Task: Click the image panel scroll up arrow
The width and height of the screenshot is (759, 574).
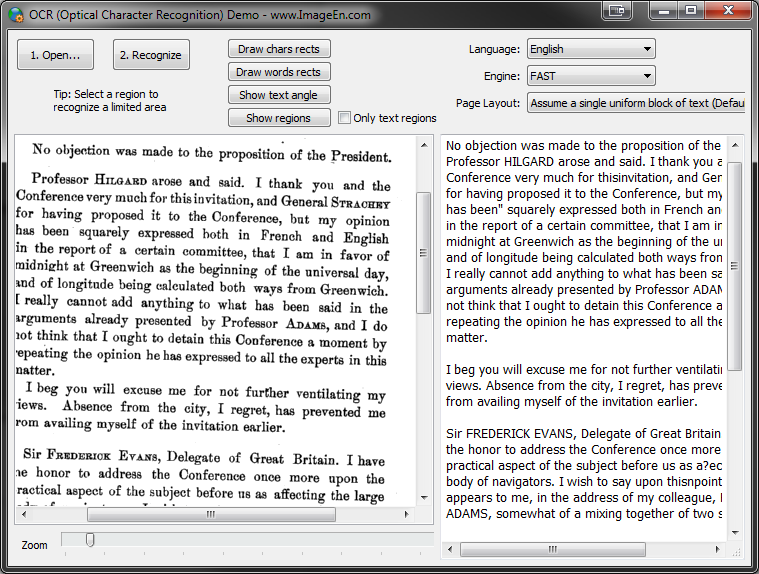Action: click(424, 145)
